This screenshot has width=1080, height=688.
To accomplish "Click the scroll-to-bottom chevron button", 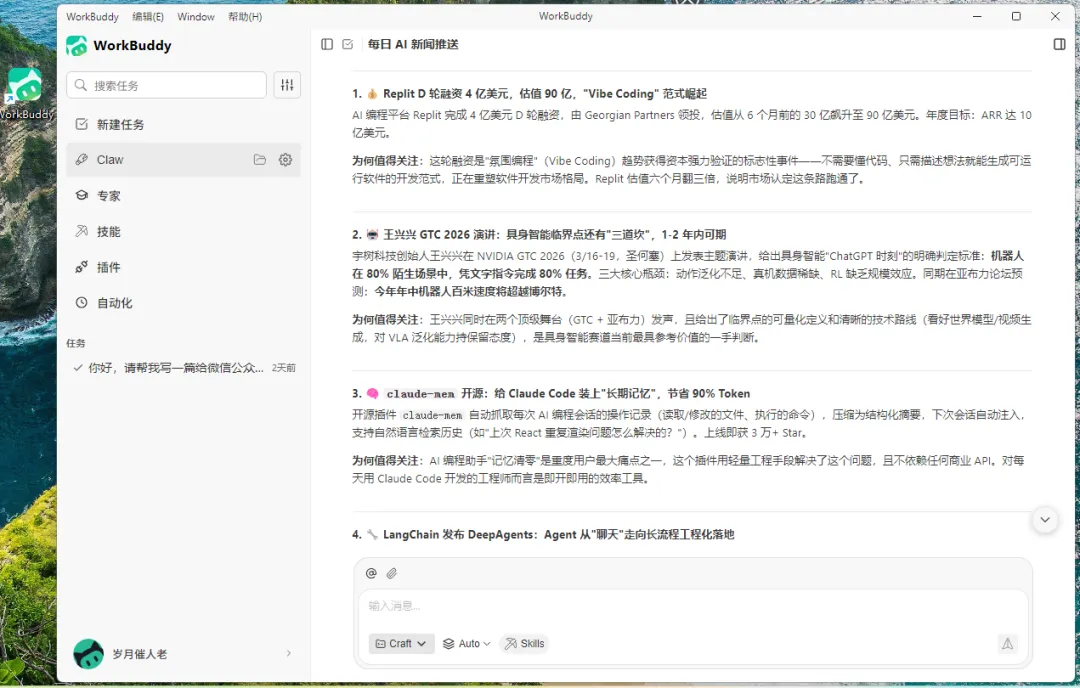I will [1045, 520].
